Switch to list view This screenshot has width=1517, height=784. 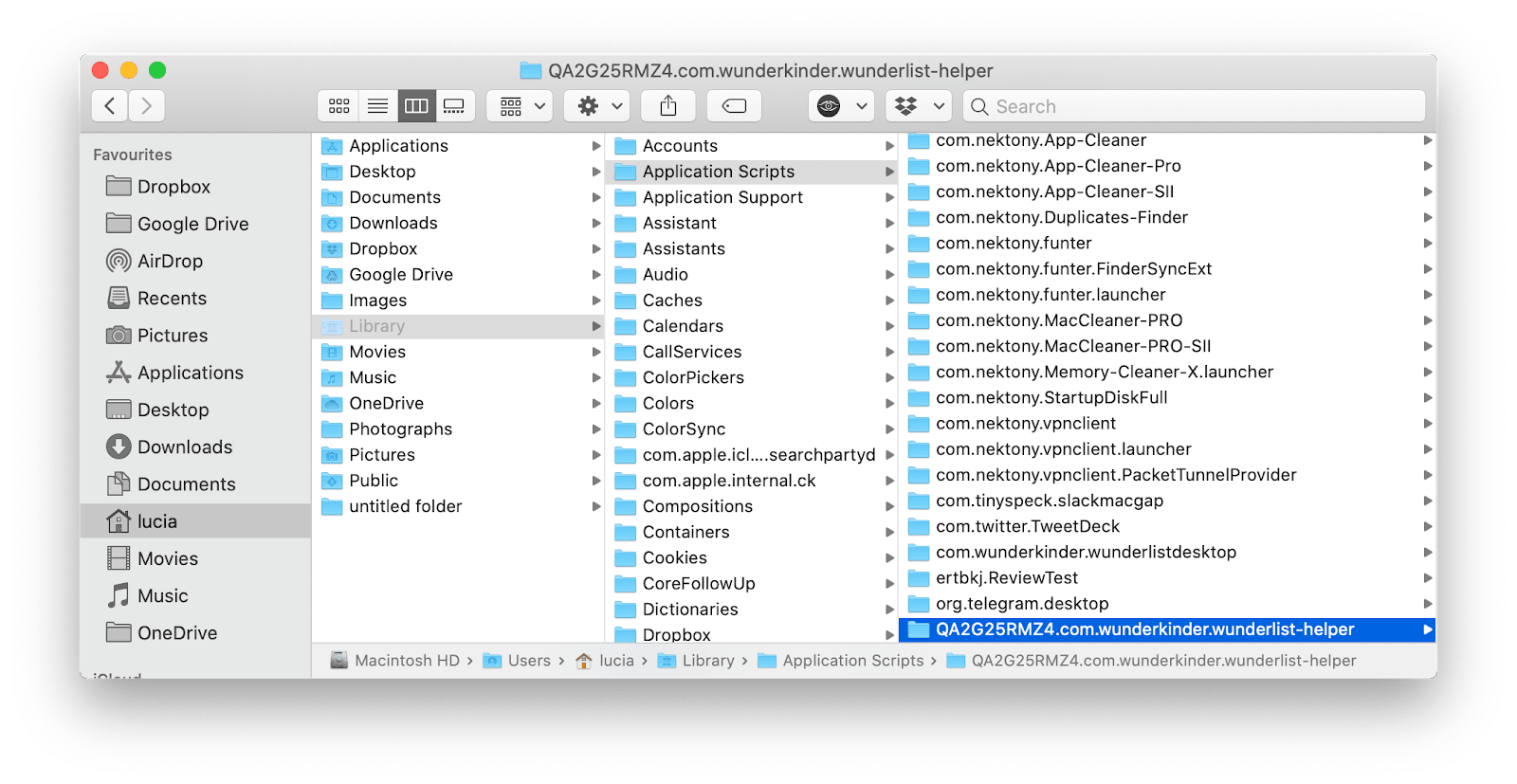coord(377,106)
